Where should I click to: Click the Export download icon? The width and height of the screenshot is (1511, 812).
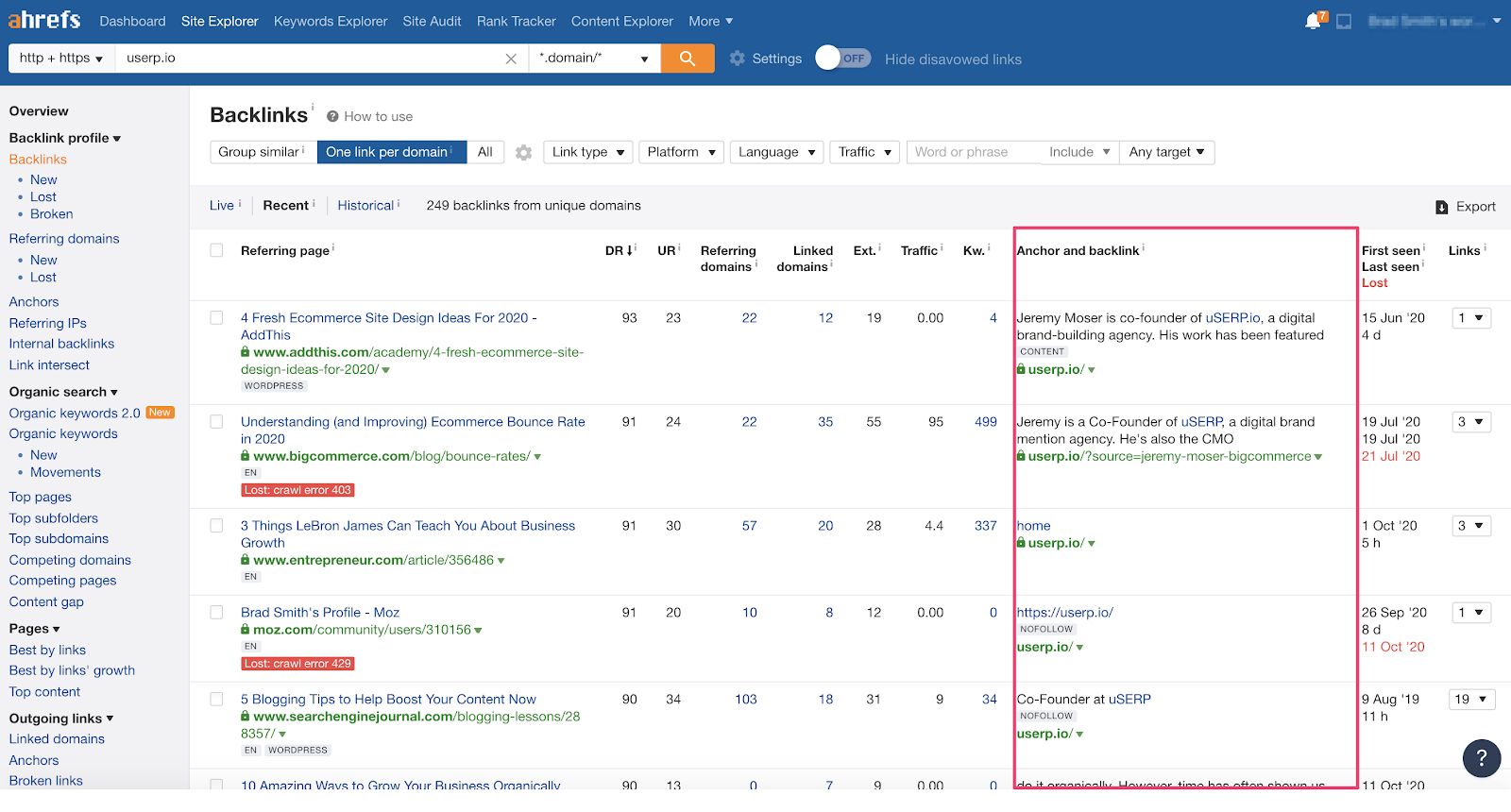point(1442,207)
